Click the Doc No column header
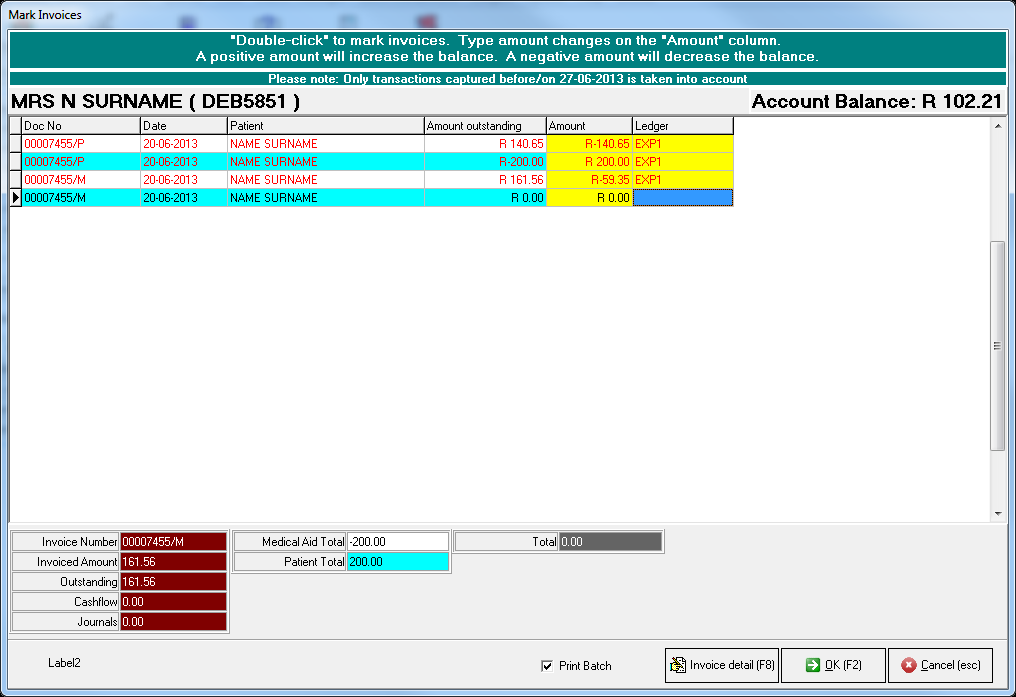 80,126
